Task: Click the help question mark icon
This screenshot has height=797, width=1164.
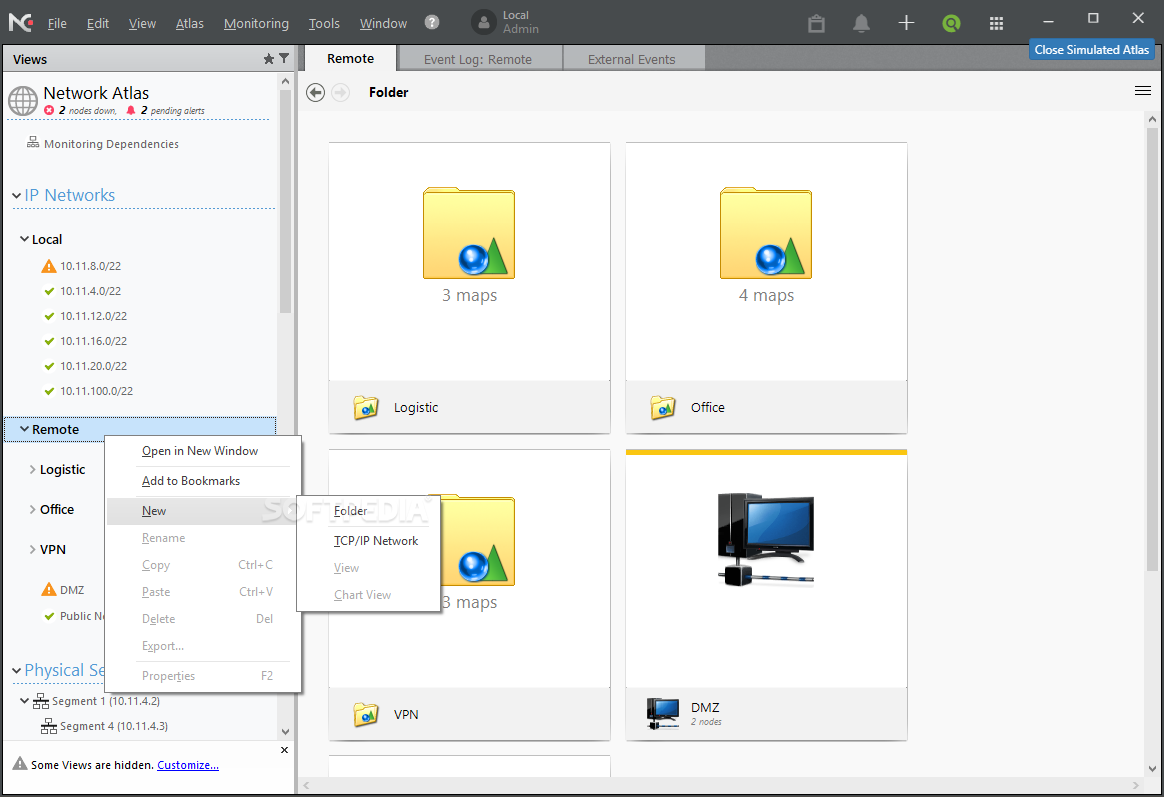Action: click(x=432, y=22)
